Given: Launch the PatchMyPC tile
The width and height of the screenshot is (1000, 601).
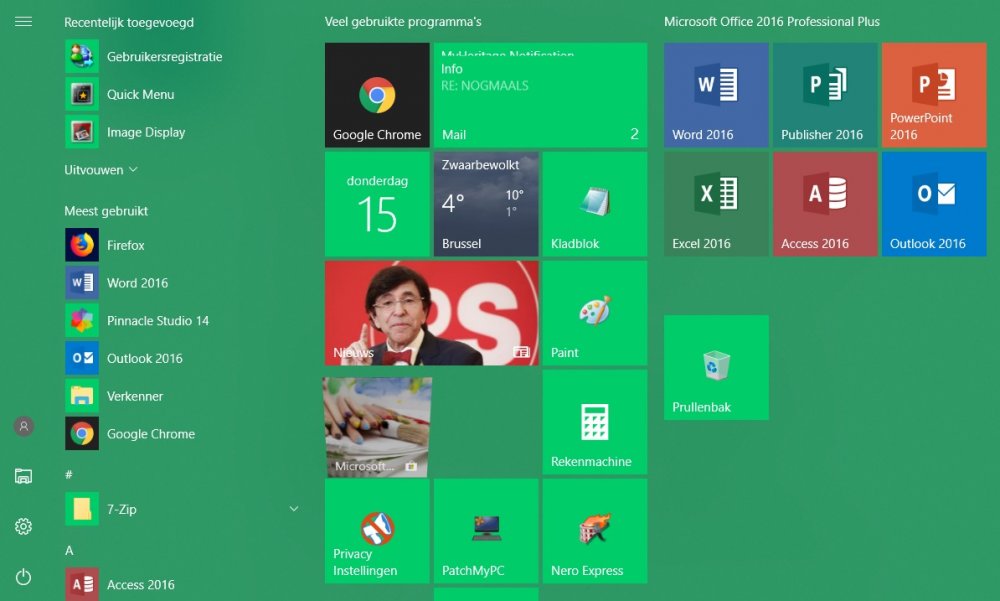Looking at the screenshot, I should (486, 531).
